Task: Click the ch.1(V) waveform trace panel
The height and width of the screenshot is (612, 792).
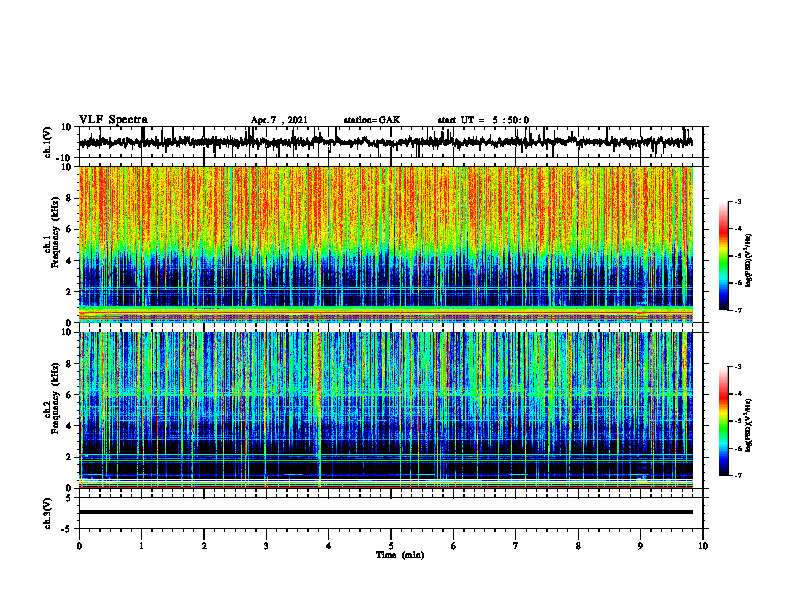Action: click(x=391, y=142)
